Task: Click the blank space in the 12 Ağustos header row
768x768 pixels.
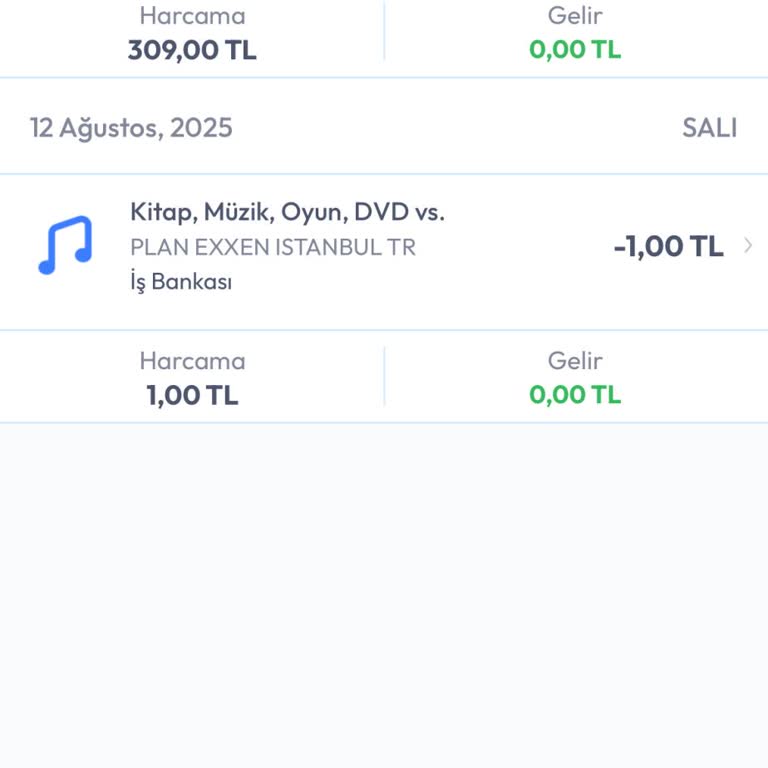Action: point(450,127)
